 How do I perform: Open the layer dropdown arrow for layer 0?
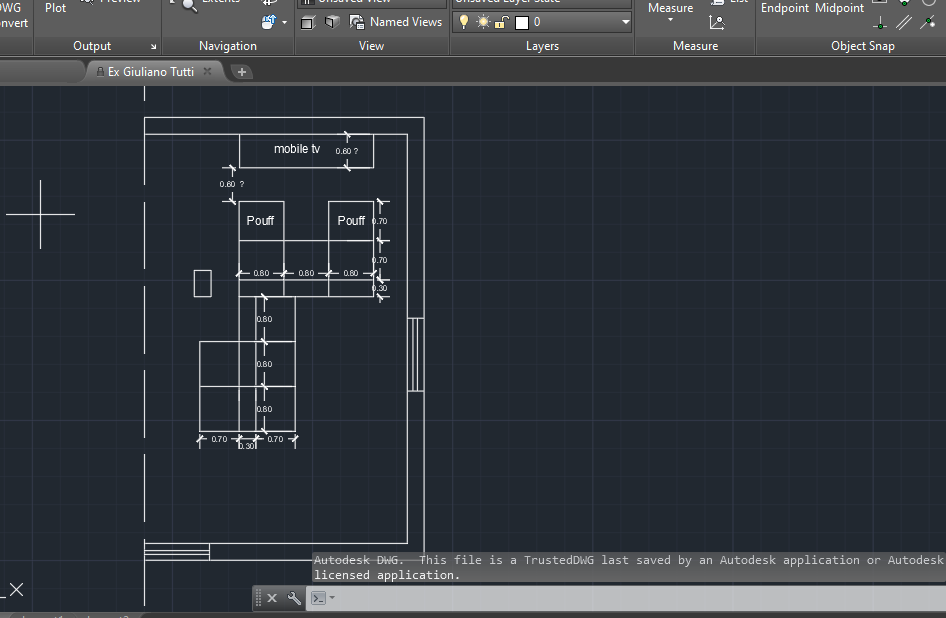point(626,22)
